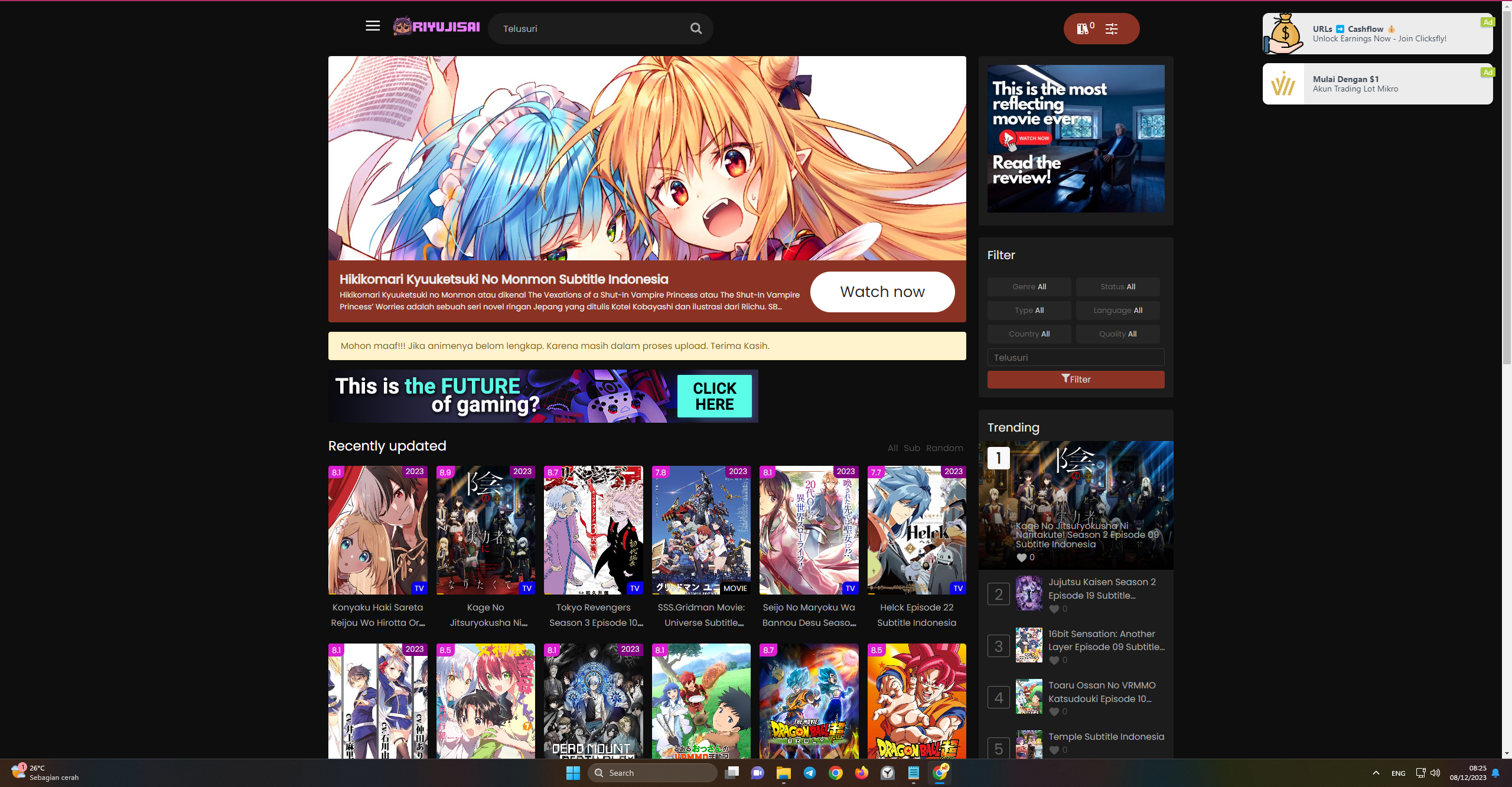This screenshot has width=1512, height=787.
Task: Open the Quality All dropdown
Action: tap(1117, 334)
